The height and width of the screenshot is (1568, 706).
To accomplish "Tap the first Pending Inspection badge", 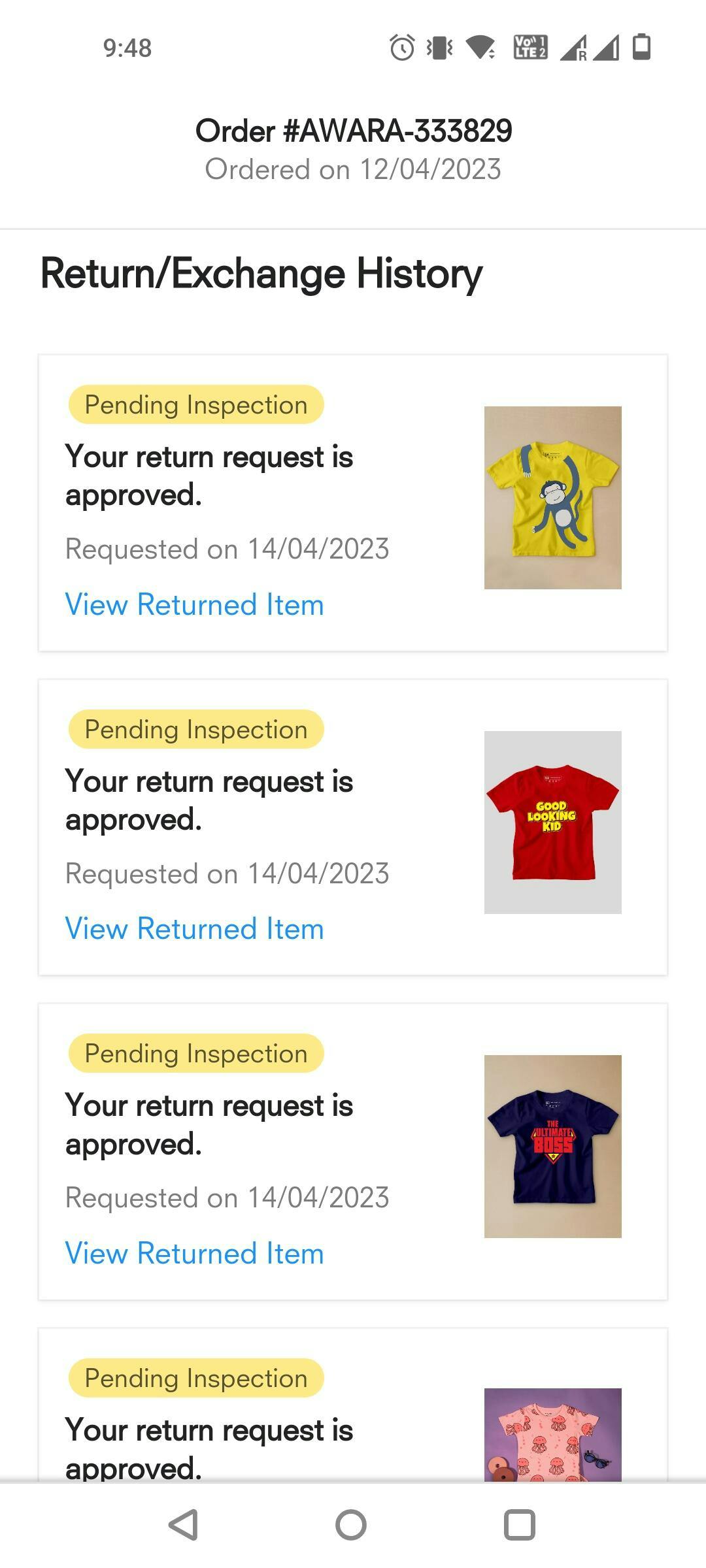I will click(196, 405).
